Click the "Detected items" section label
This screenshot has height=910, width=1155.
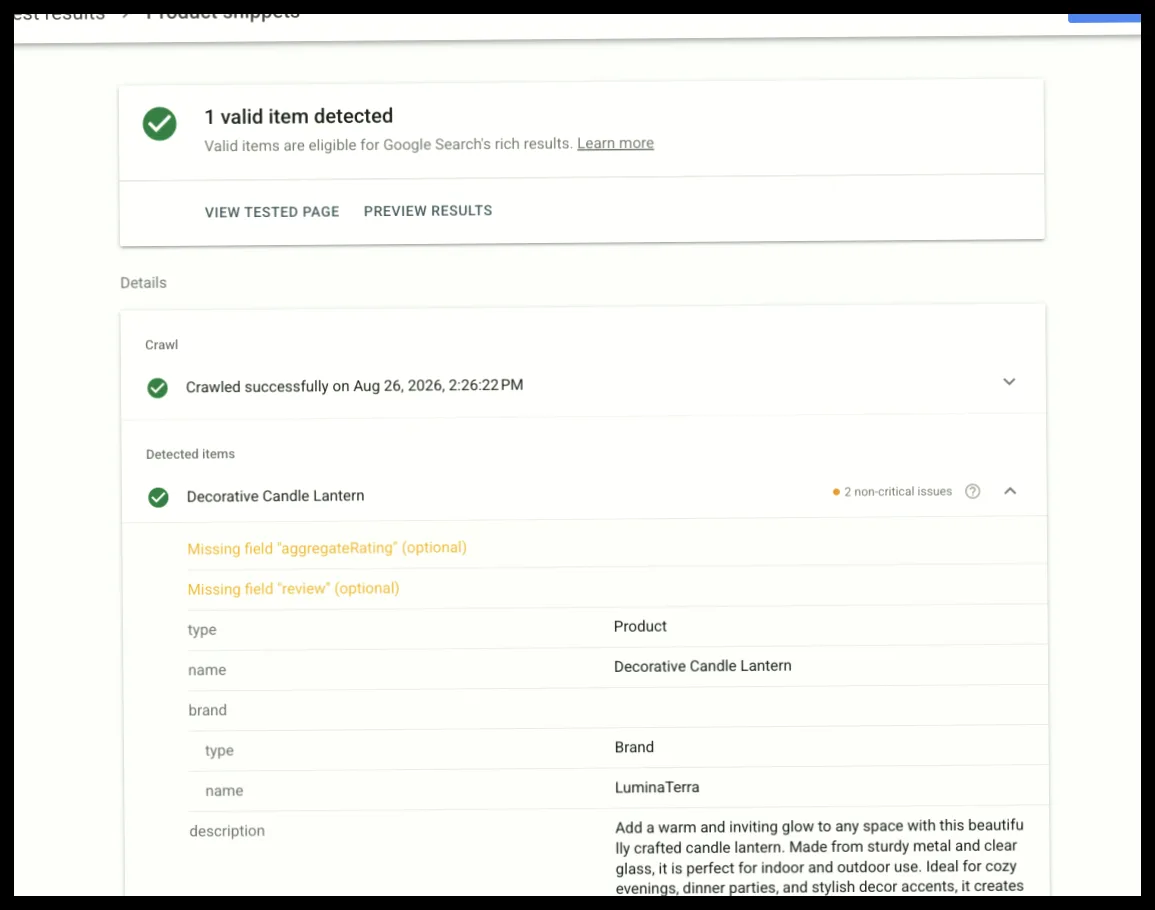[190, 454]
